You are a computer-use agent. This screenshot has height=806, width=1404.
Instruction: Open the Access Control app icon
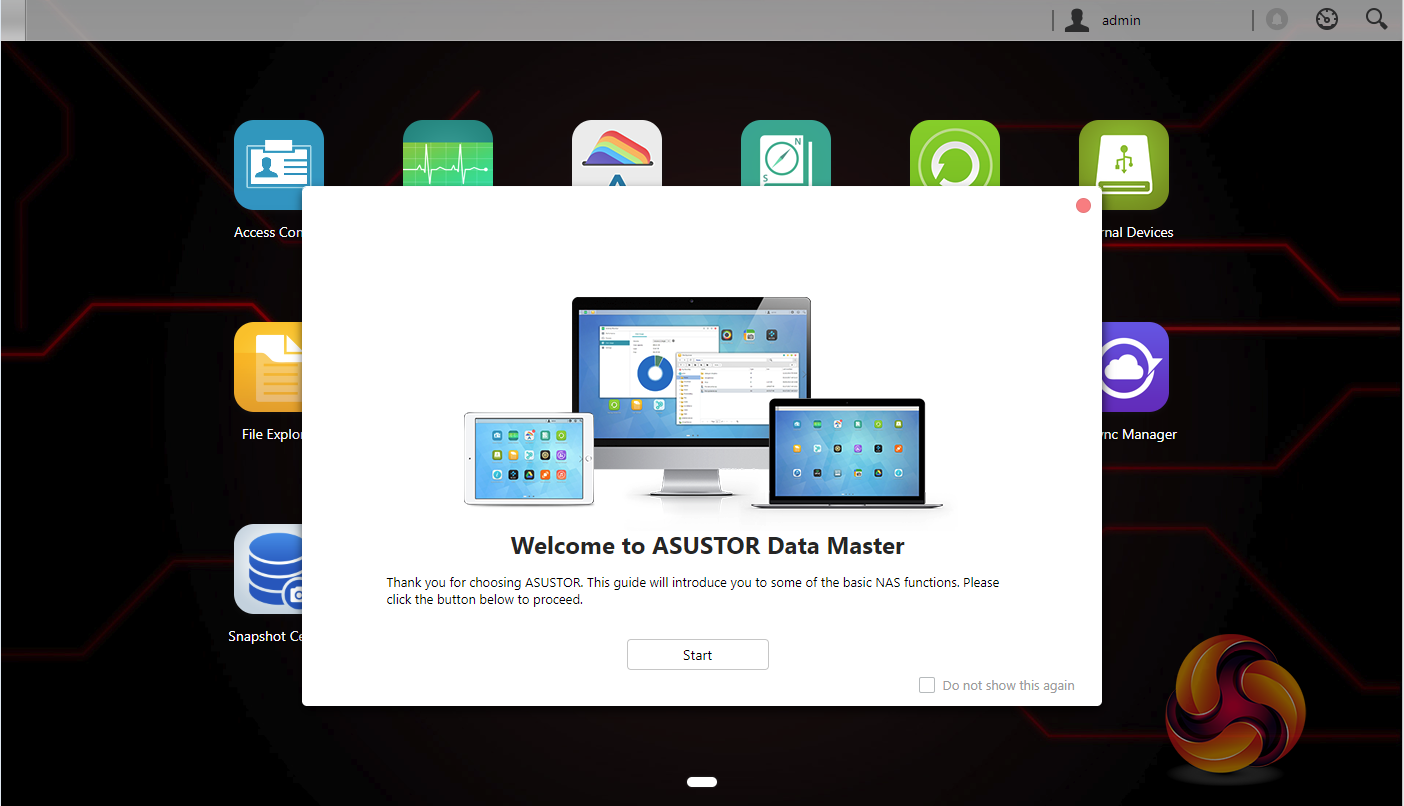279,165
